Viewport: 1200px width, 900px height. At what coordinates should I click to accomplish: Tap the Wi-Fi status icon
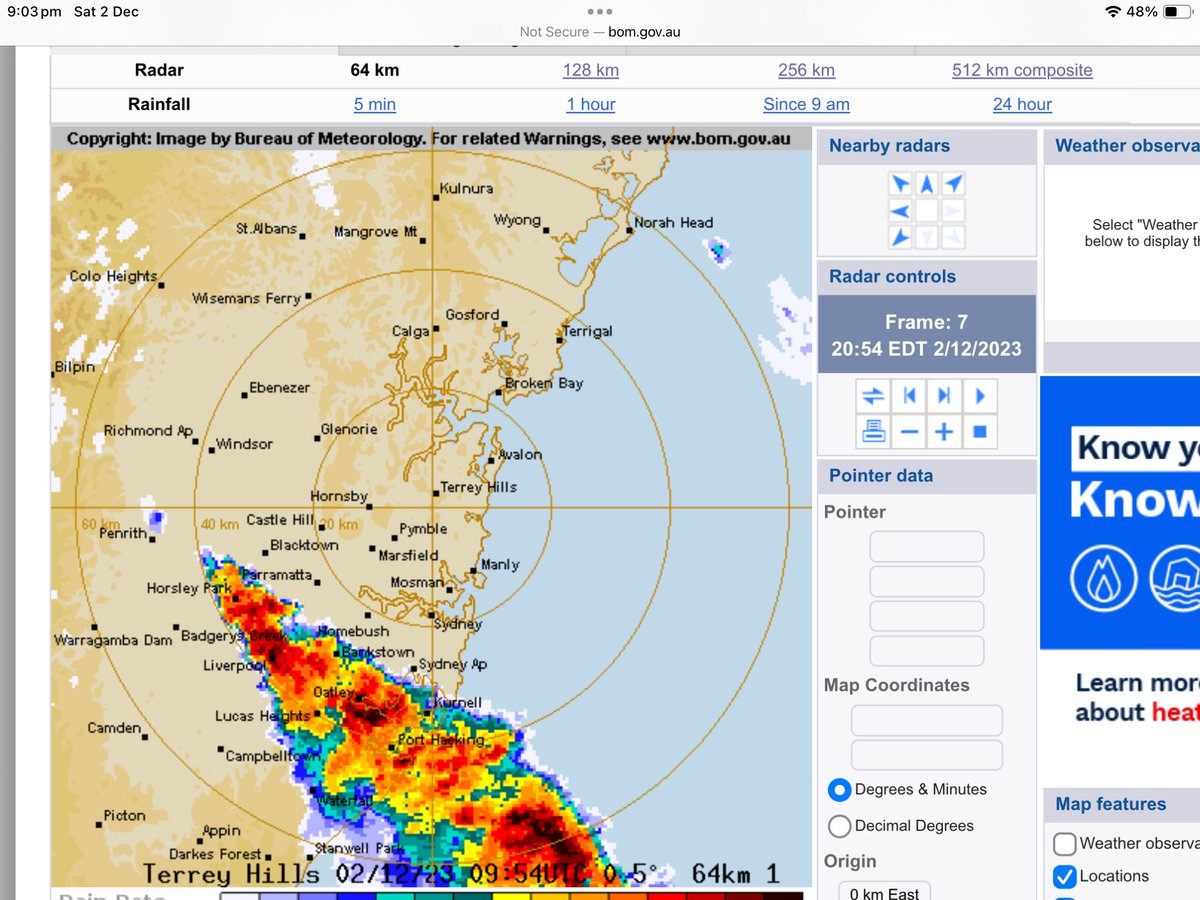(1113, 12)
